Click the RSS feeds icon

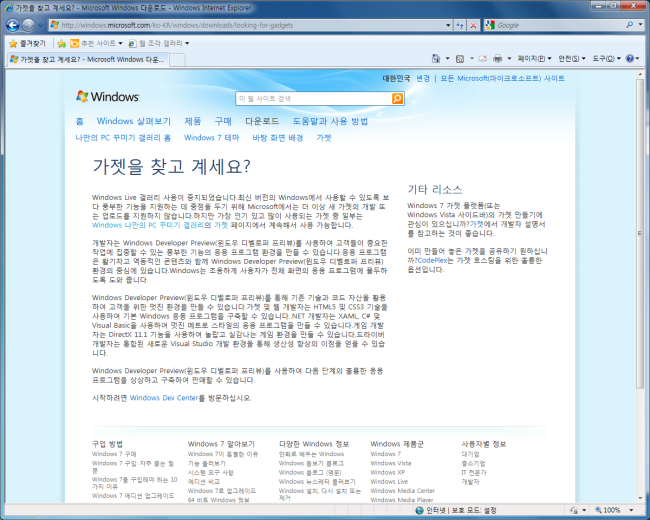click(460, 59)
